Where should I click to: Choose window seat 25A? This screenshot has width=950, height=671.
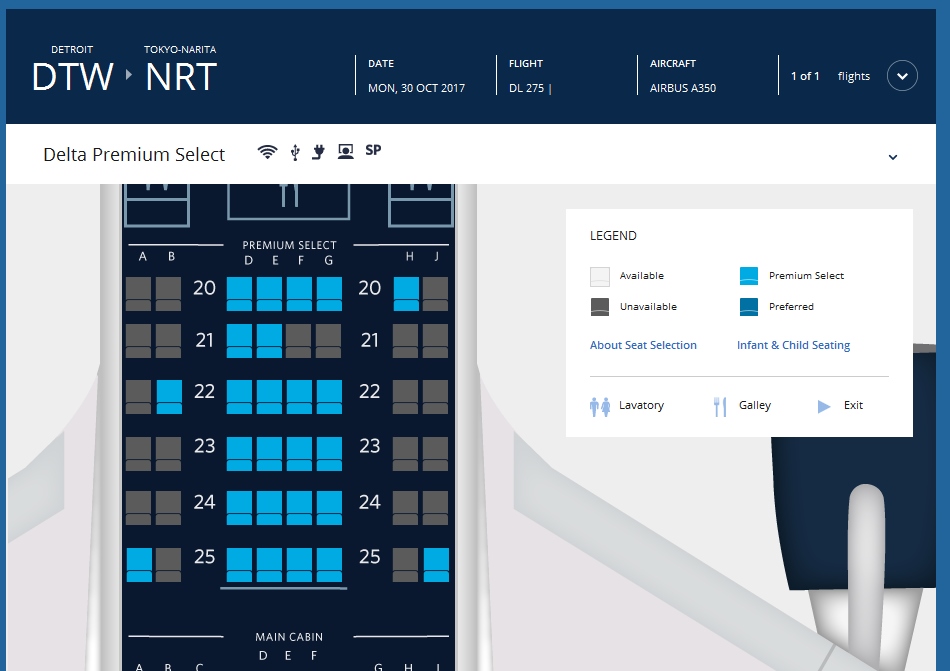pos(139,564)
